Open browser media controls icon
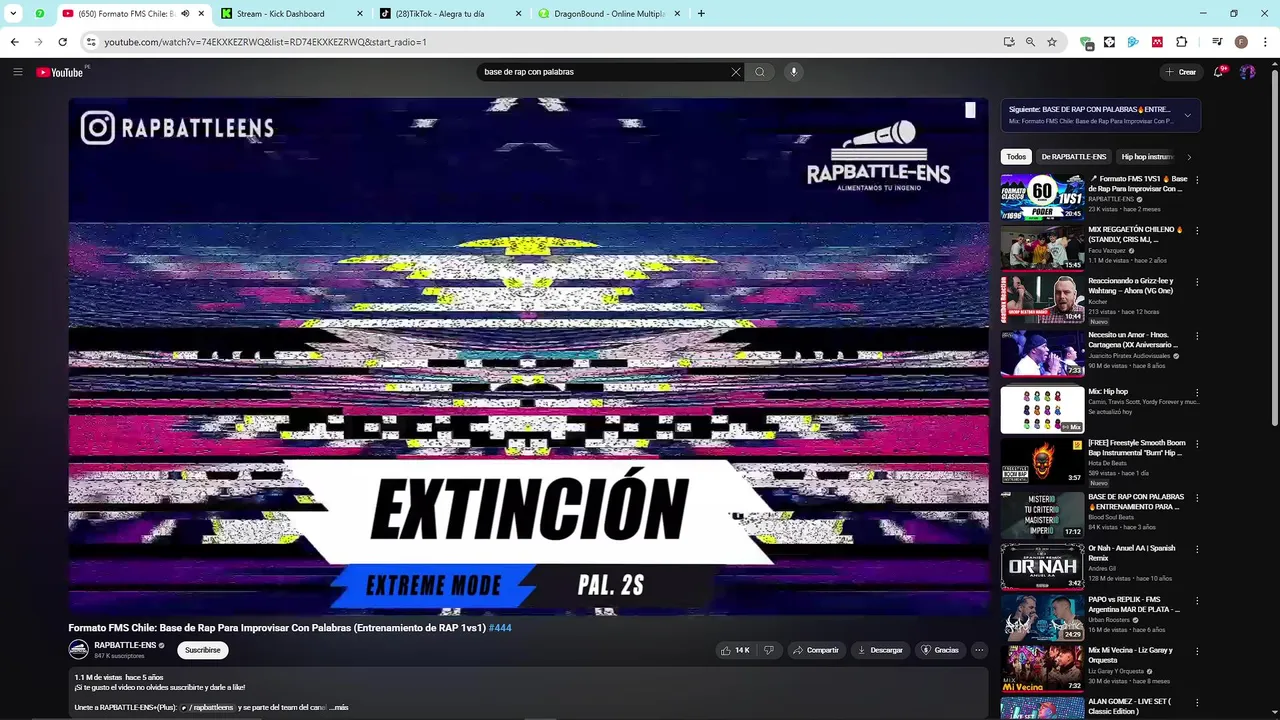 1217,42
